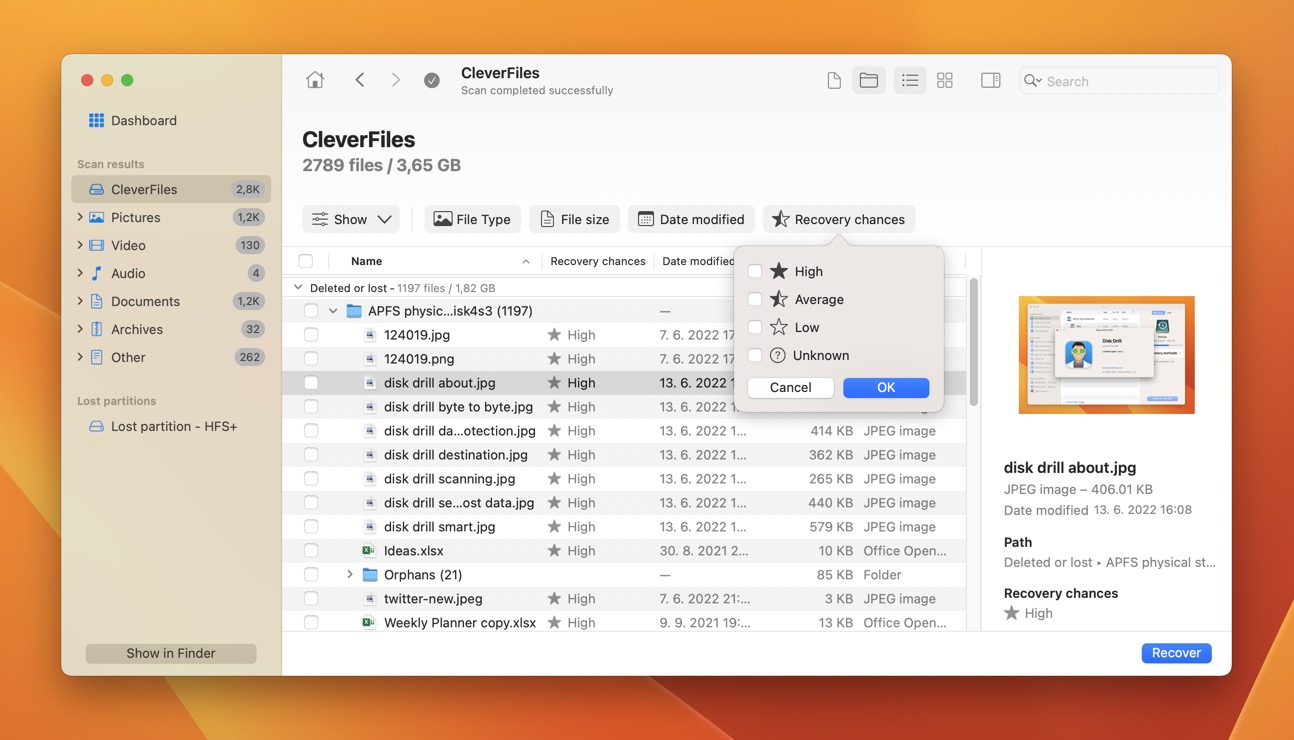Select Lost partition - HFS+ in sidebar
The image size is (1294, 740).
(171, 426)
